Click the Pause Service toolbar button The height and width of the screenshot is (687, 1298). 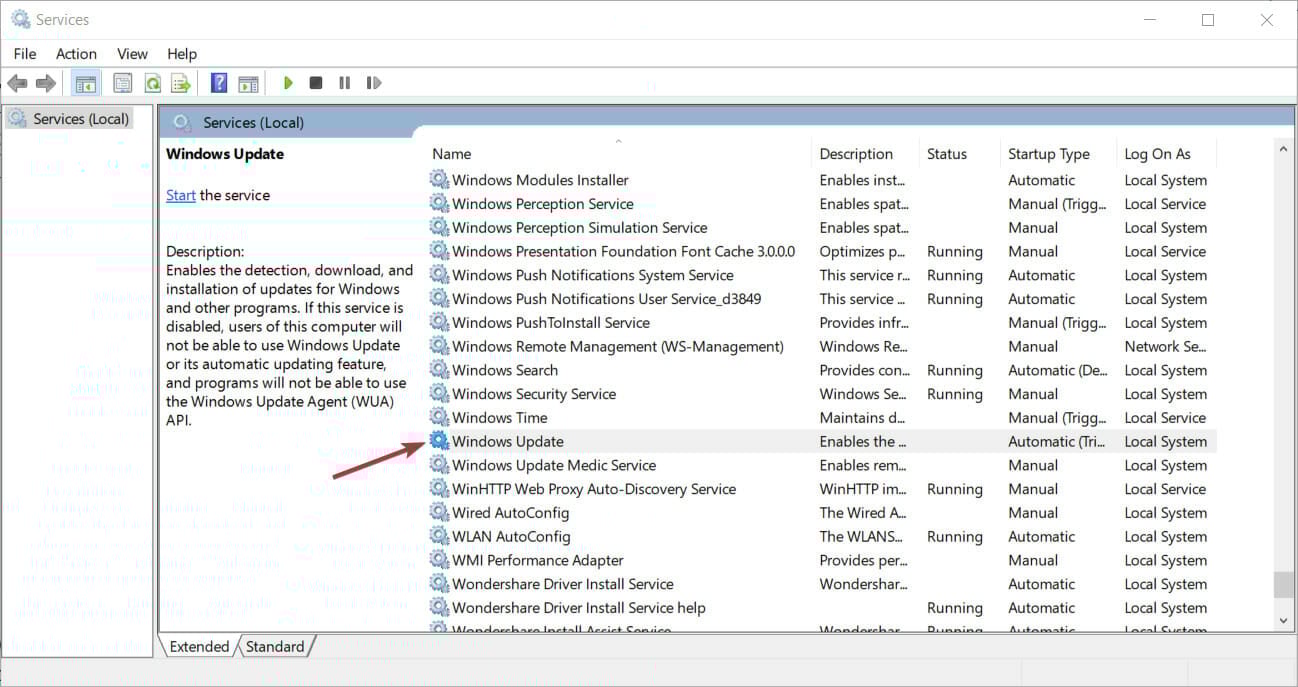345,83
